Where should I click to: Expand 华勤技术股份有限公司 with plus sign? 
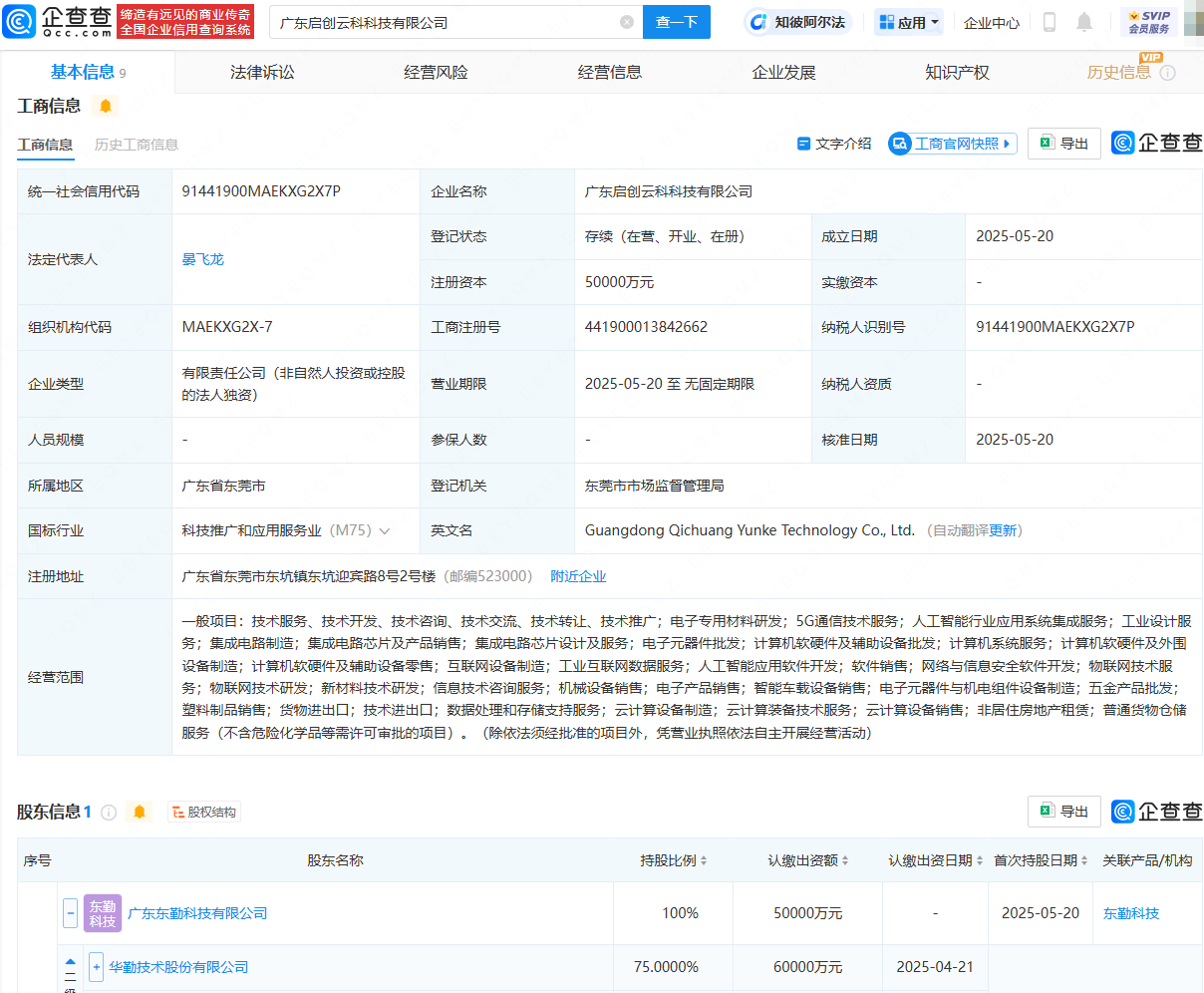pos(96,966)
